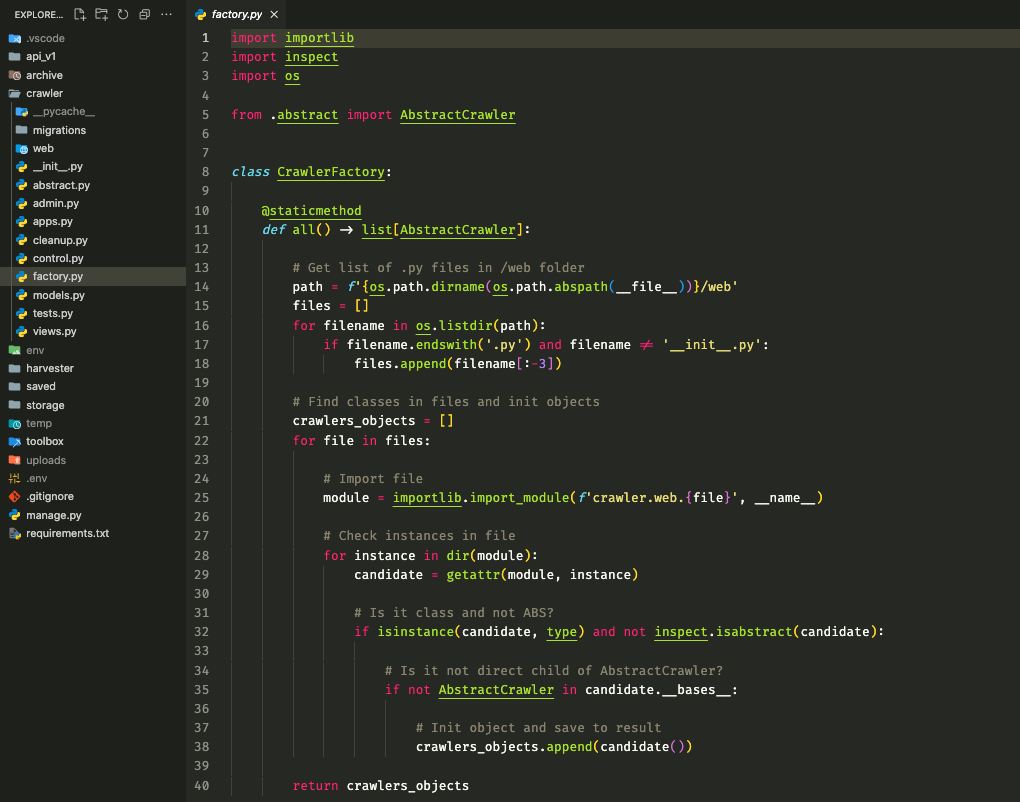Click the git icon beside .gitignore
The image size is (1020, 802).
[14, 496]
